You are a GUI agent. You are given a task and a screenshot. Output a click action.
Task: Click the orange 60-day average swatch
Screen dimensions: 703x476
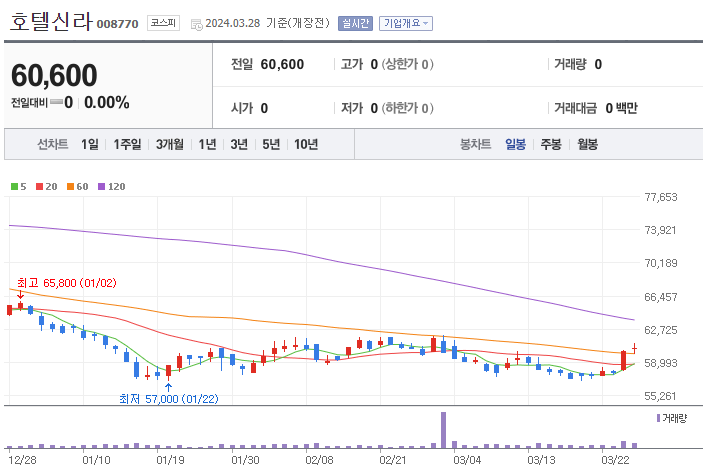tap(70, 186)
